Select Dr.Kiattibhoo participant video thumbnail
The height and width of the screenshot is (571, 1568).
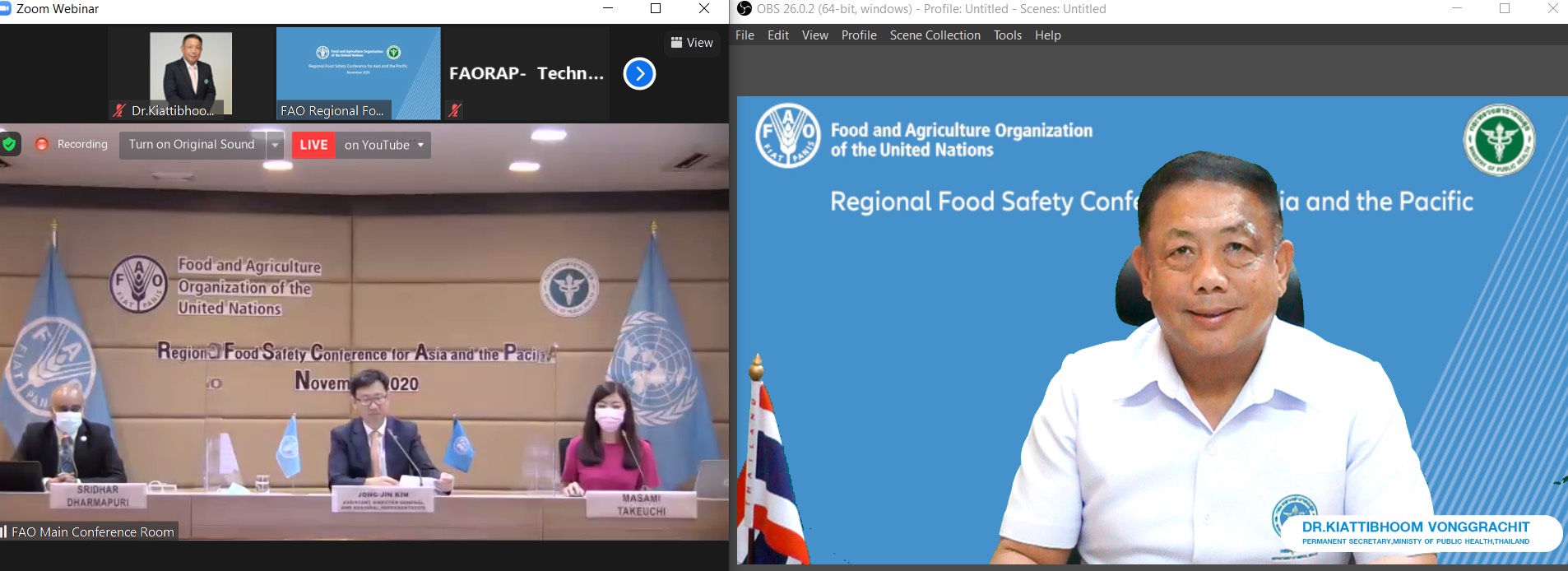[191, 74]
